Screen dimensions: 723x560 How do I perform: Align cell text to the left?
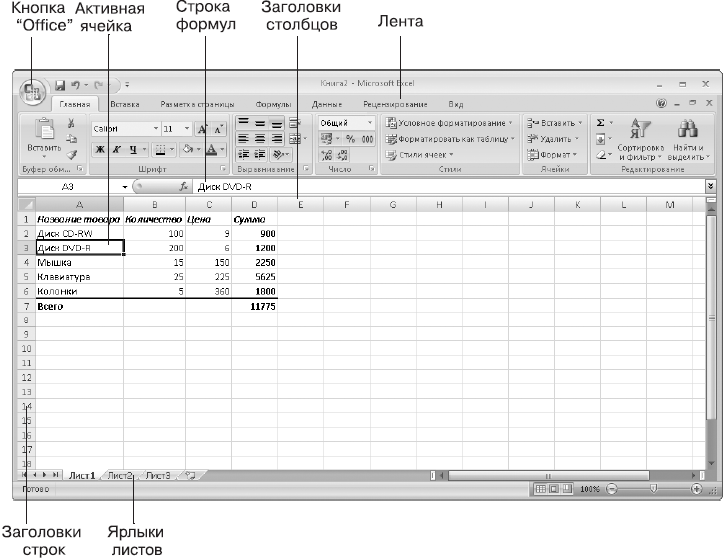pyautogui.click(x=243, y=139)
